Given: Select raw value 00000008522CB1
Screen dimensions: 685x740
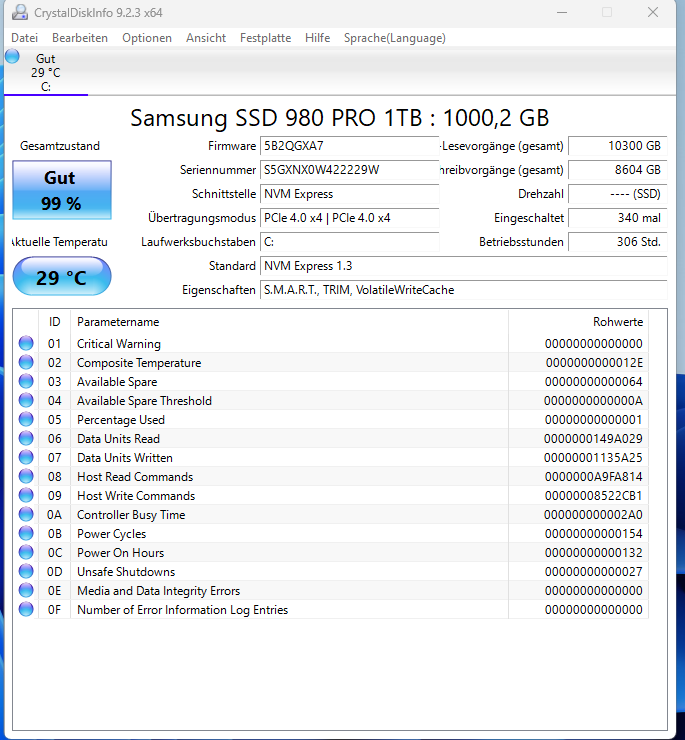Looking at the screenshot, I should [593, 496].
